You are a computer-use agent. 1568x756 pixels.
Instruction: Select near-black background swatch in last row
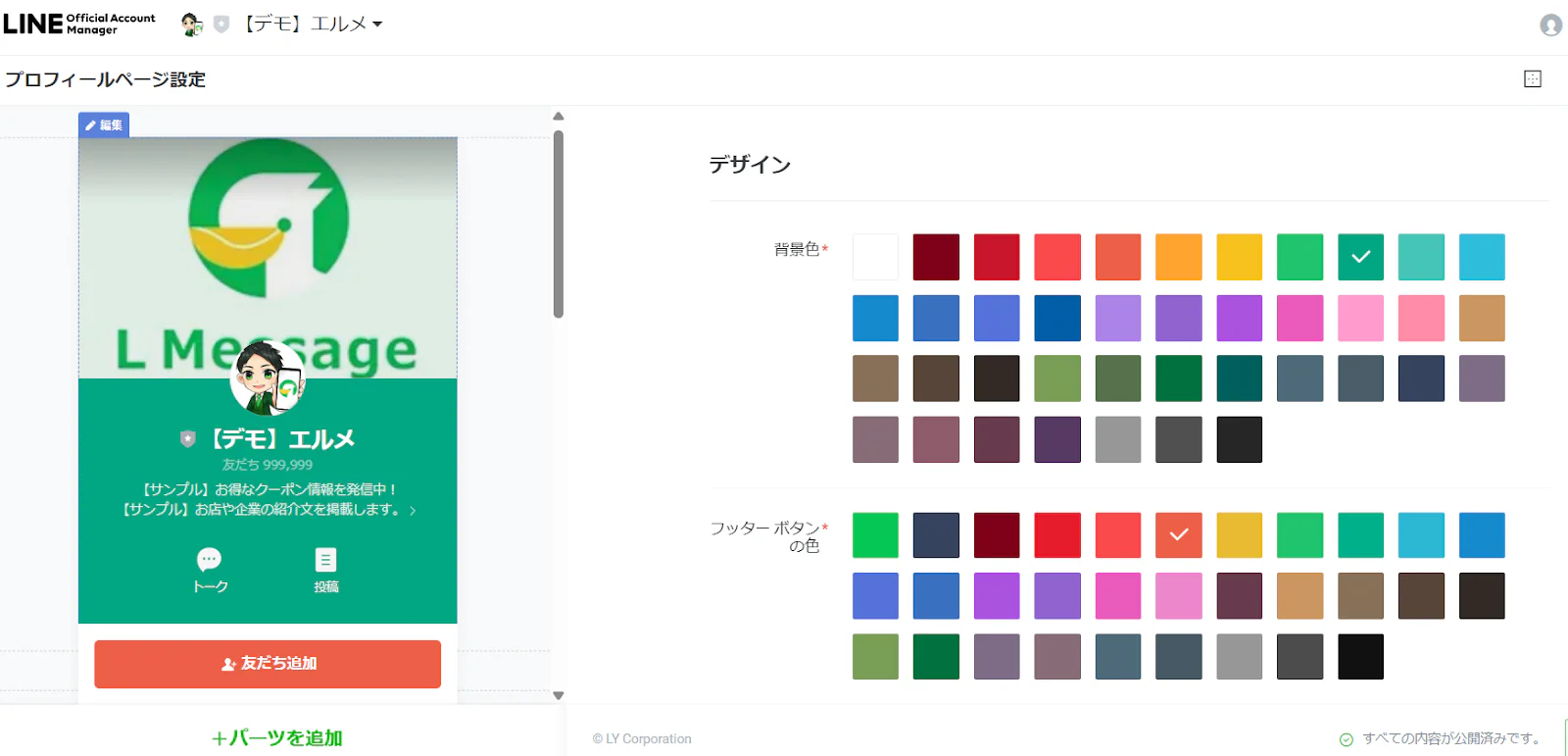click(x=1240, y=439)
